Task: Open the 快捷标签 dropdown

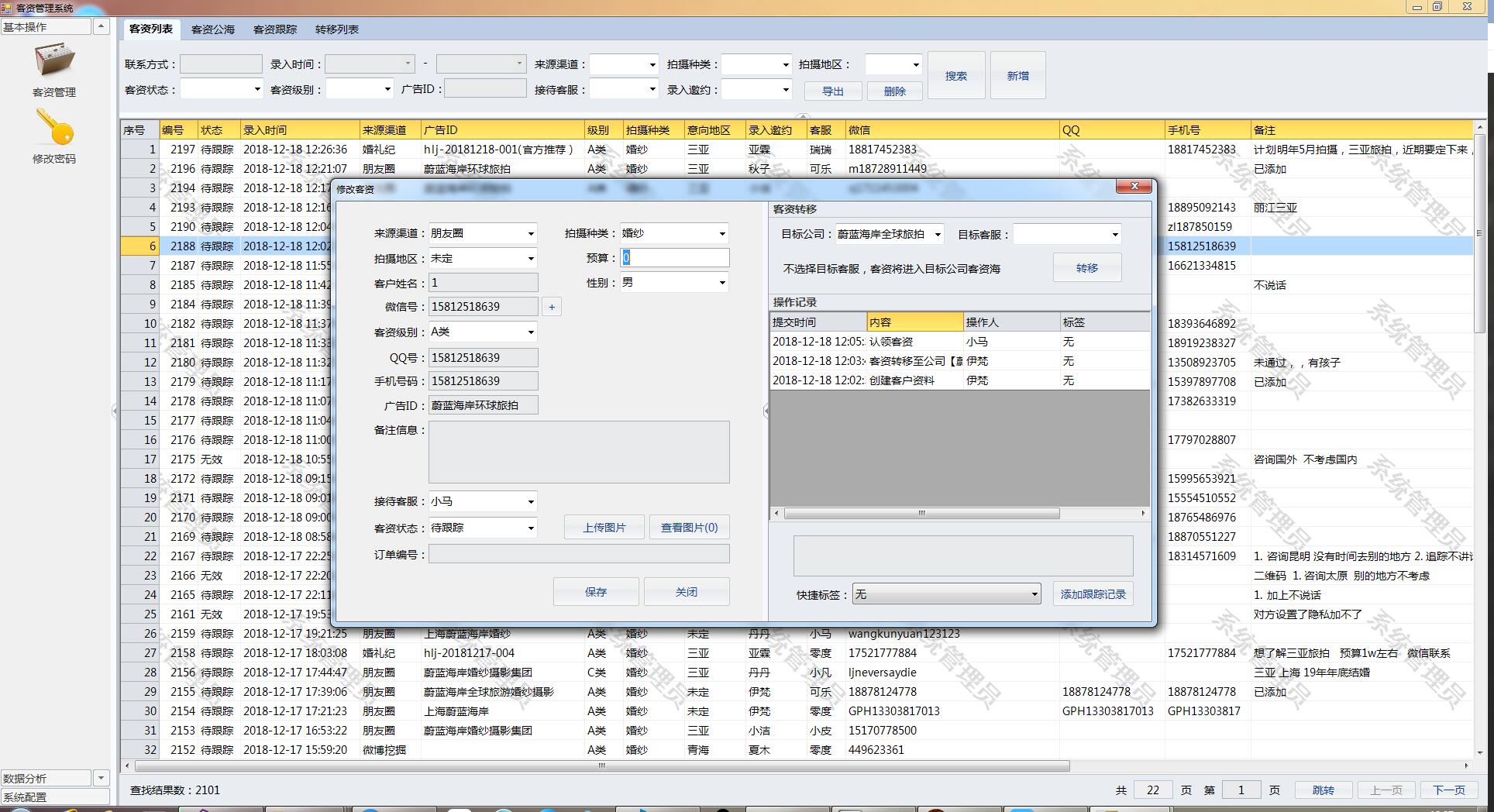Action: tap(1034, 595)
